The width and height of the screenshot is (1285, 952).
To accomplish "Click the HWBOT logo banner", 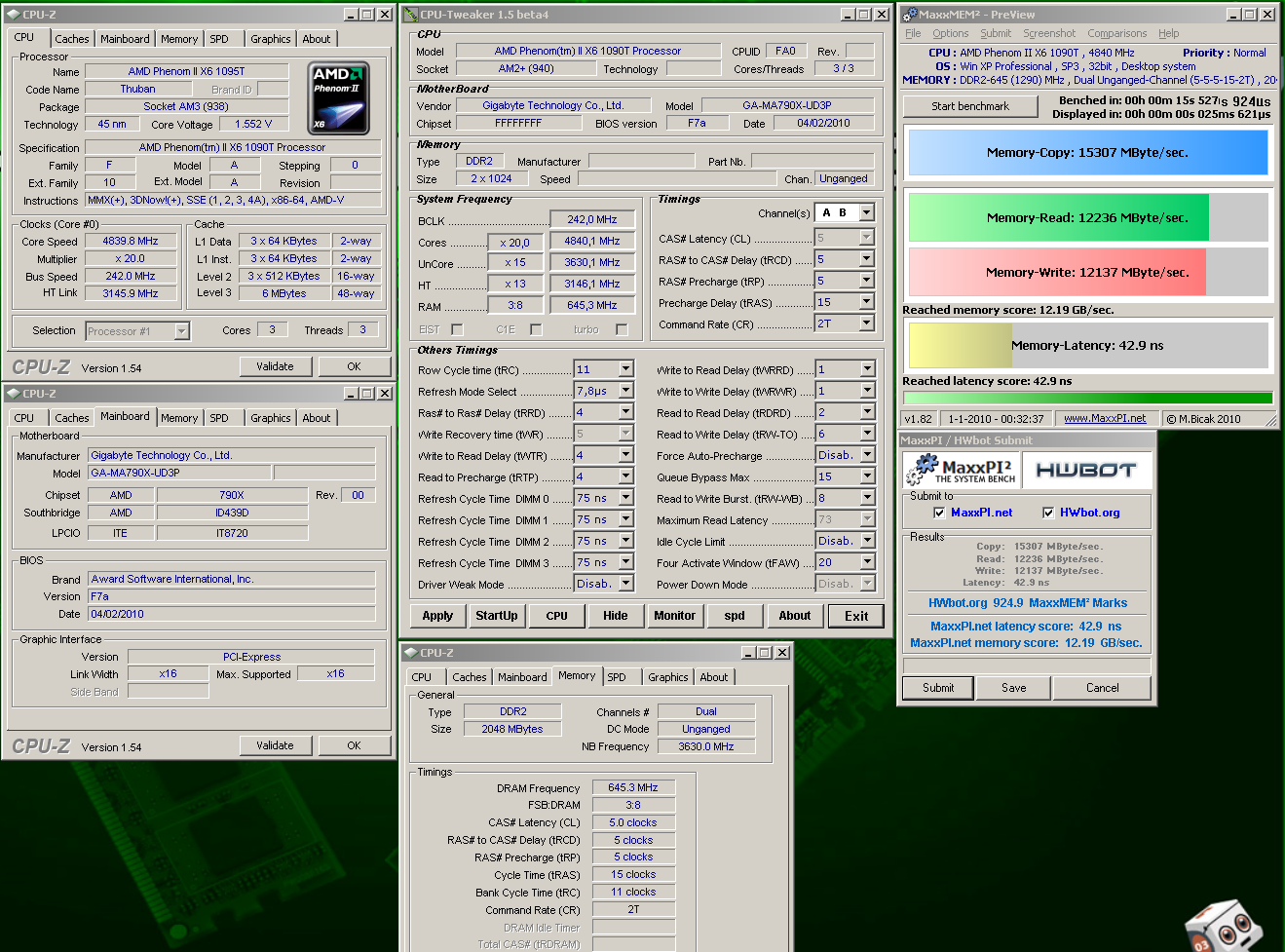I will click(x=1085, y=470).
